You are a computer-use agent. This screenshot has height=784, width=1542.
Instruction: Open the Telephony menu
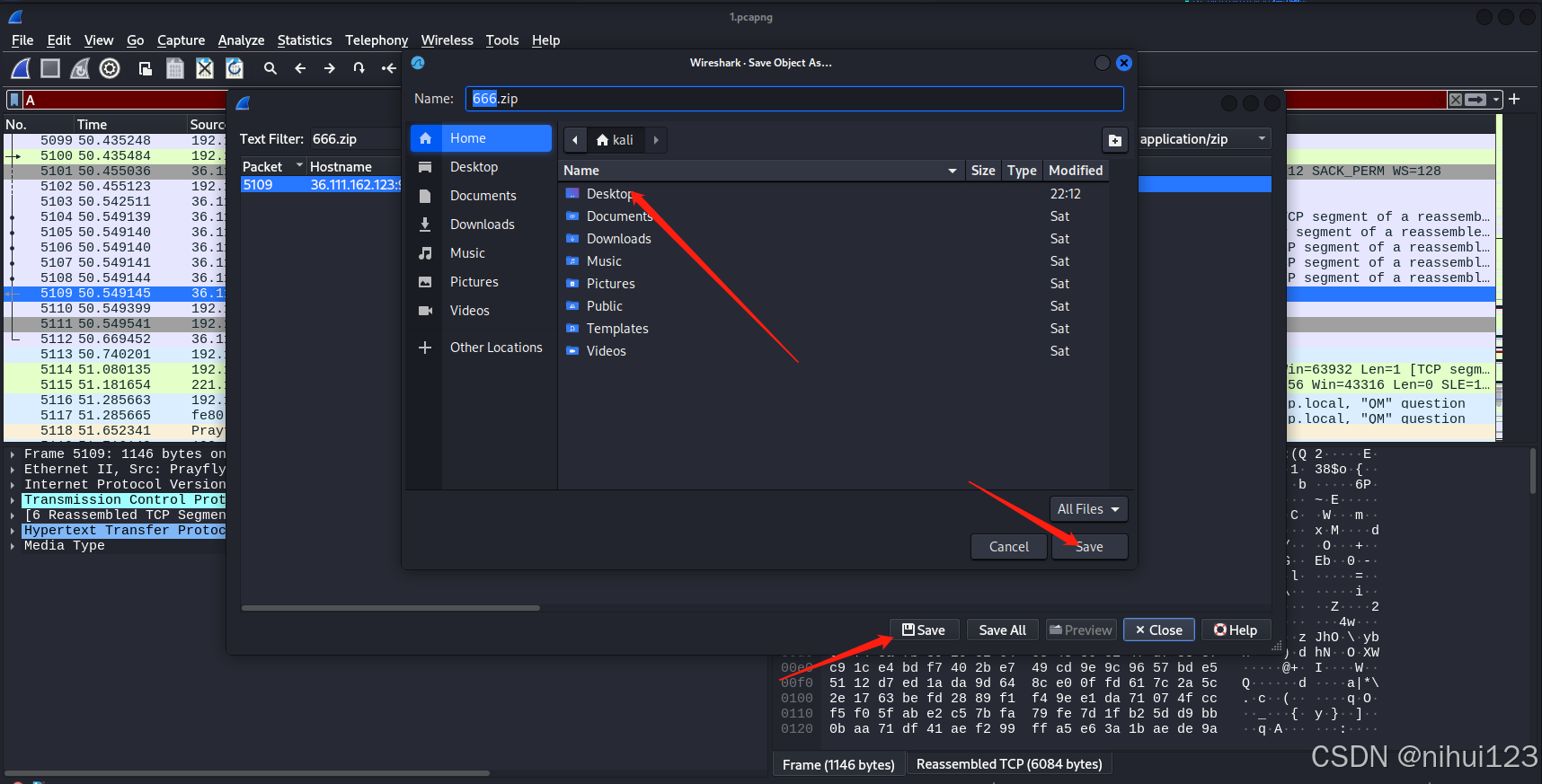pos(377,40)
